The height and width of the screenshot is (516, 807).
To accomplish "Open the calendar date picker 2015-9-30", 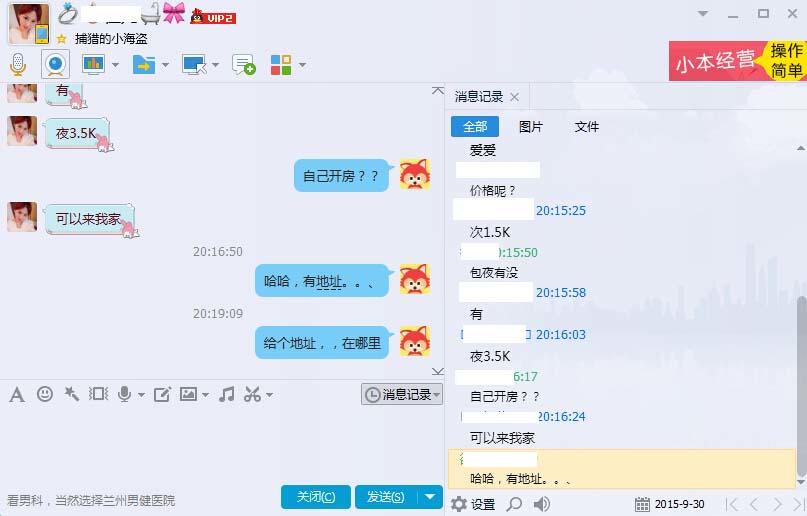I will [670, 504].
